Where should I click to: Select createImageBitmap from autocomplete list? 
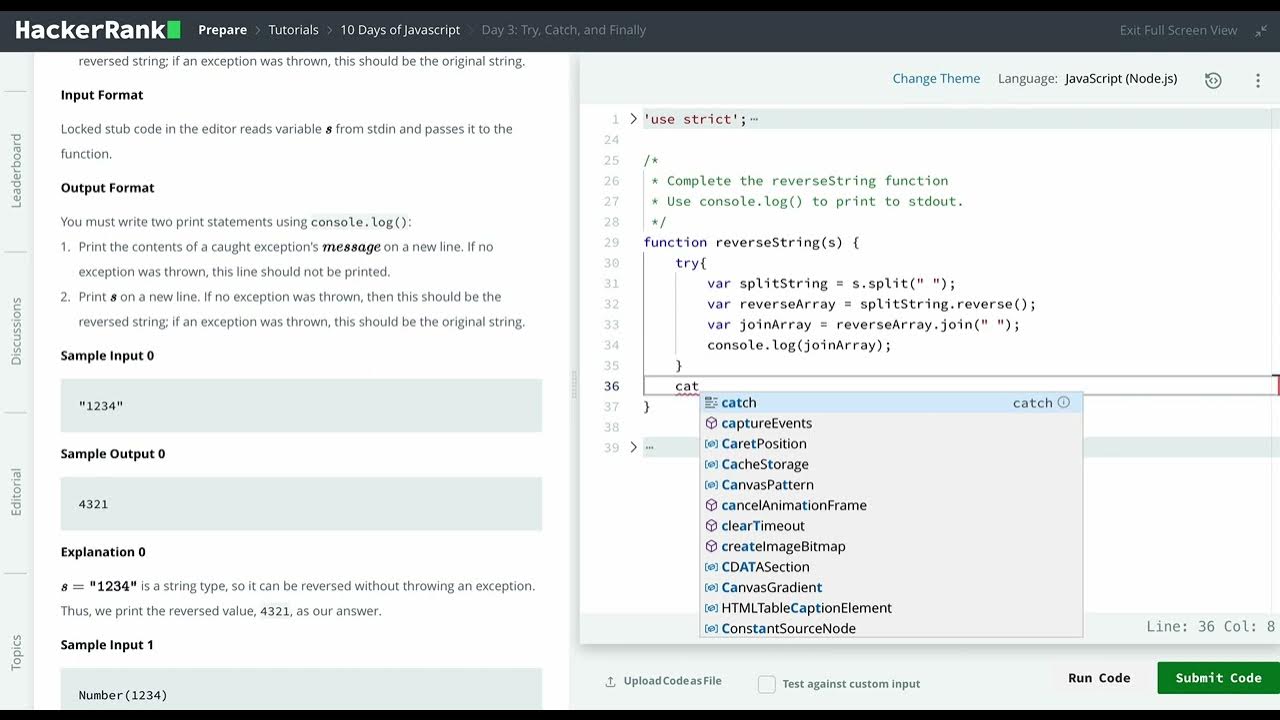890,546
